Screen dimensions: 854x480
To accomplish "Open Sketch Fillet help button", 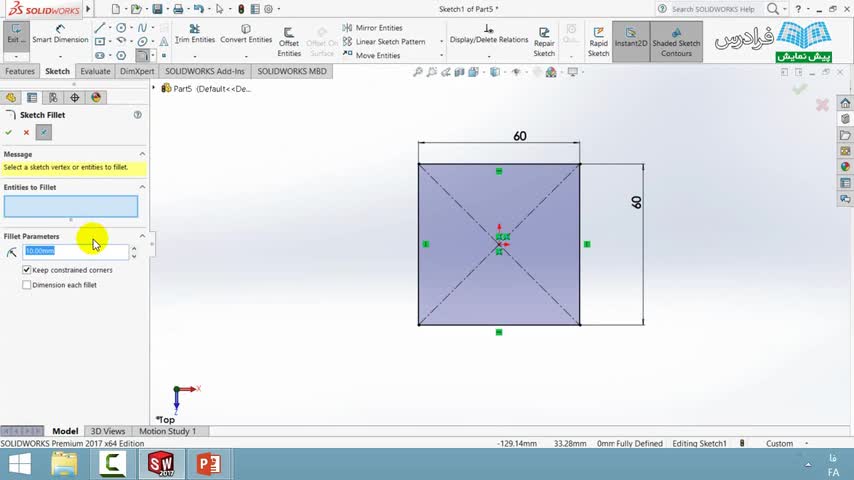I will [138, 115].
